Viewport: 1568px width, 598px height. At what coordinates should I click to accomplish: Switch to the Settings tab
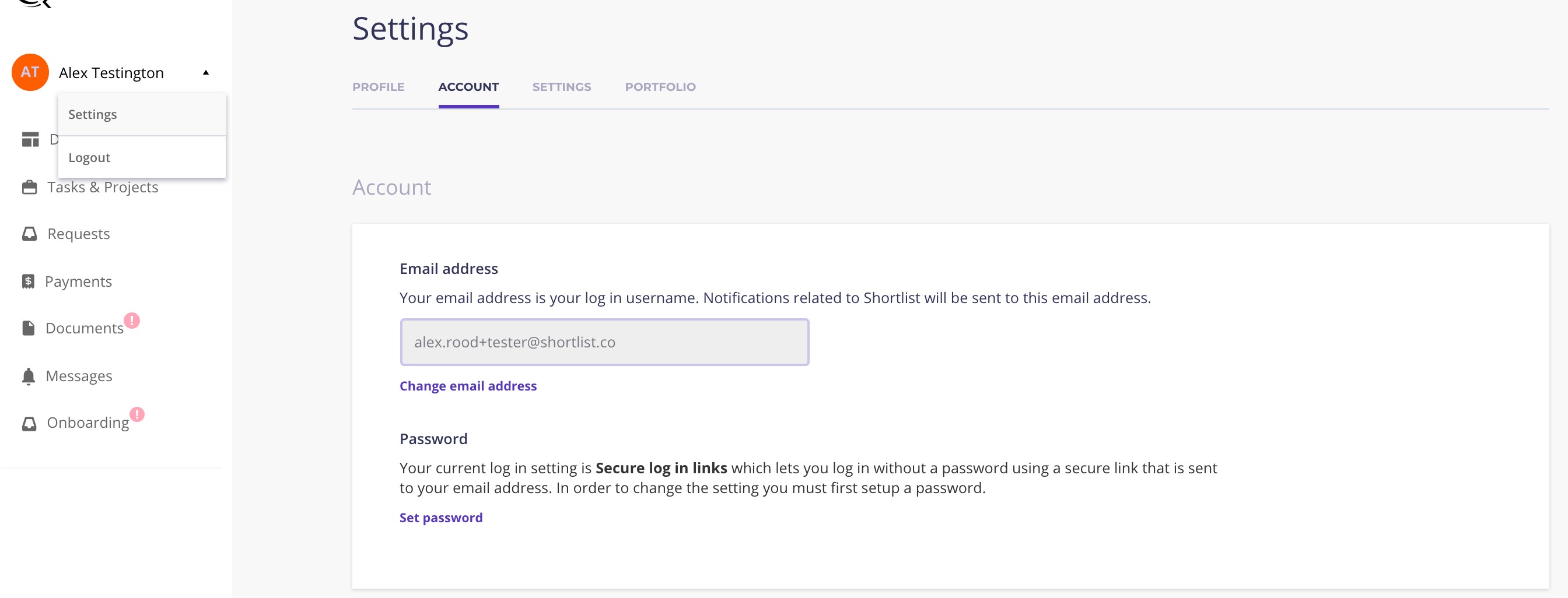point(561,87)
